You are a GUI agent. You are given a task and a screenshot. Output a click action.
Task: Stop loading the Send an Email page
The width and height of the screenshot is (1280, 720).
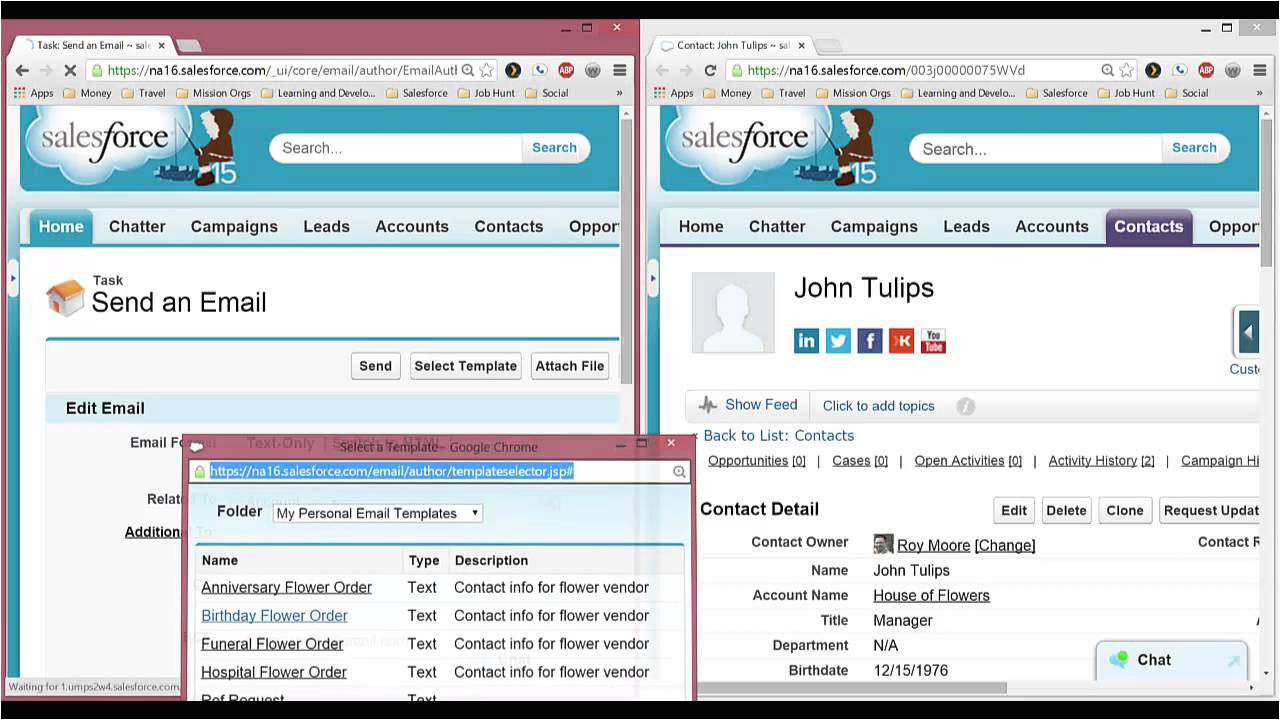(70, 70)
